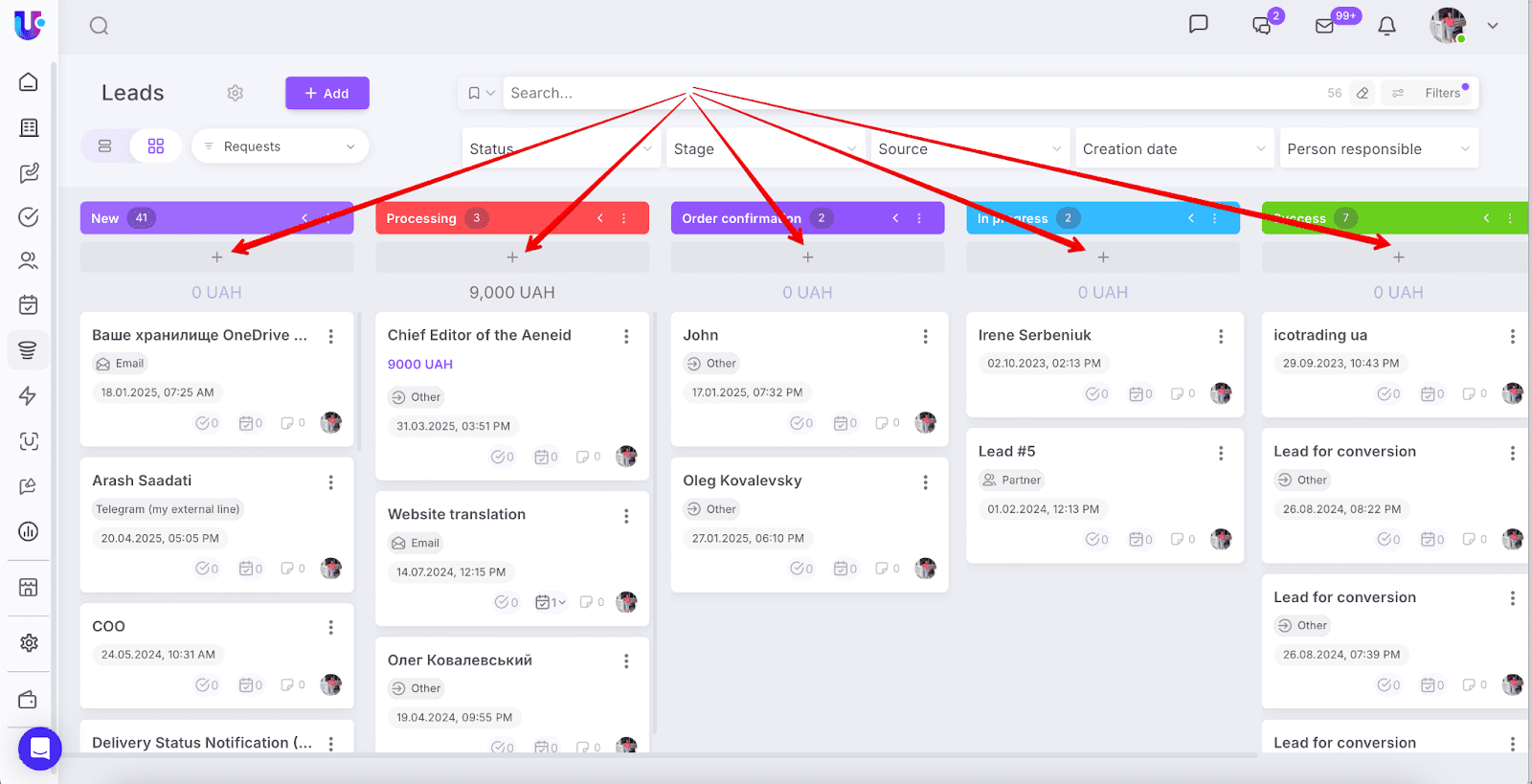This screenshot has width=1532, height=784.
Task: Open the lightning bolt automation icon
Action: (28, 396)
